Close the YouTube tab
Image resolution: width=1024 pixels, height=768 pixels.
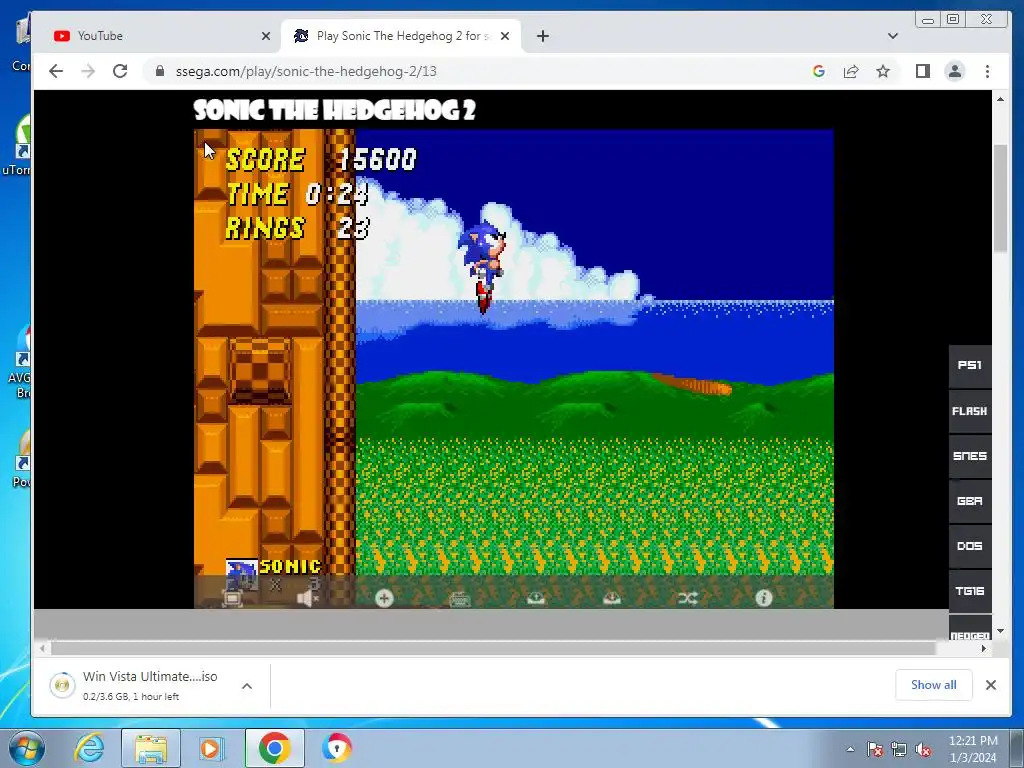(266, 36)
